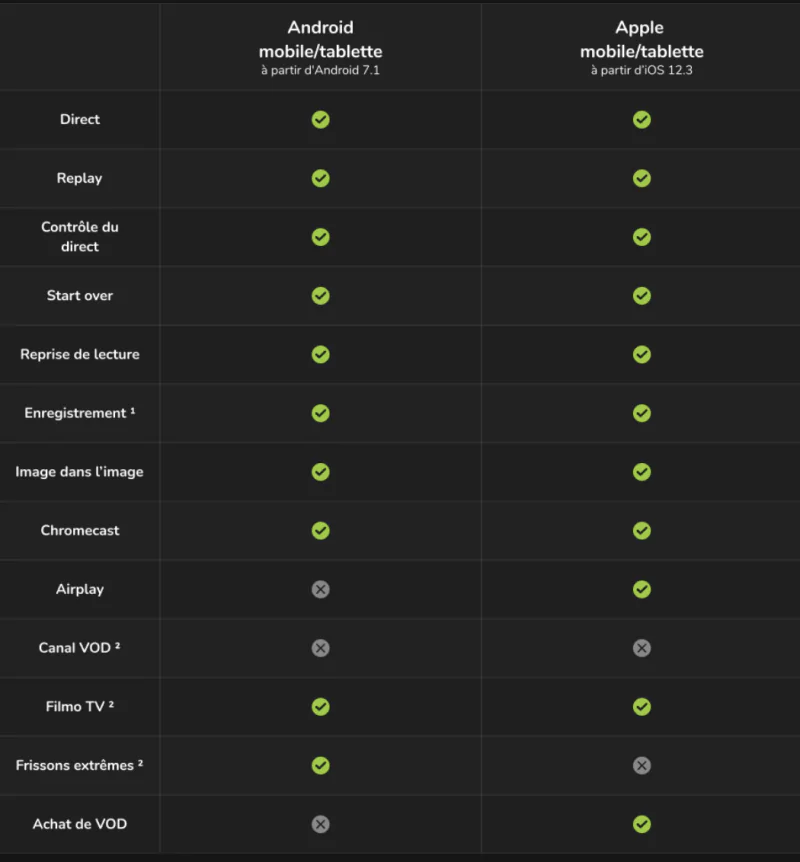800x862 pixels.
Task: Click the grey cross for Canal VOD on Apple
Action: [642, 648]
